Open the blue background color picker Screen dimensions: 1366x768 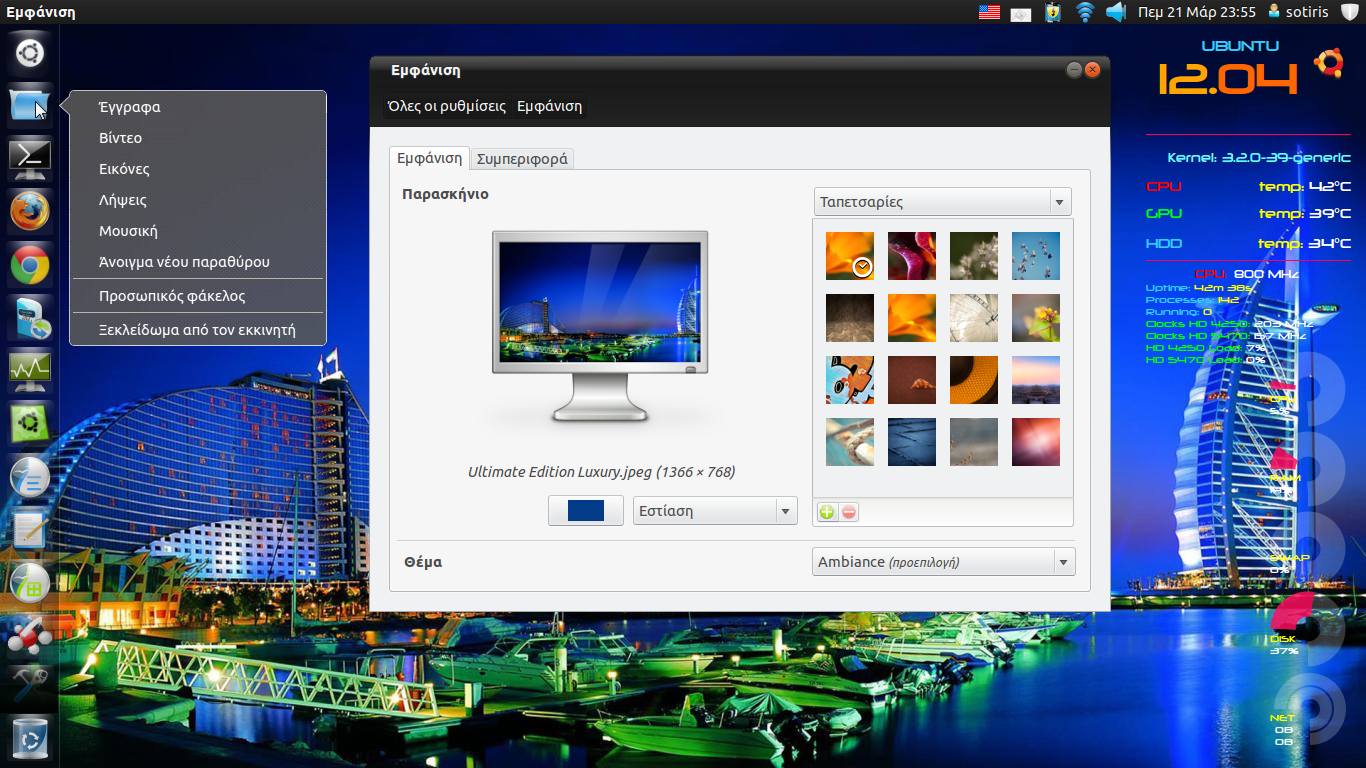pyautogui.click(x=585, y=511)
